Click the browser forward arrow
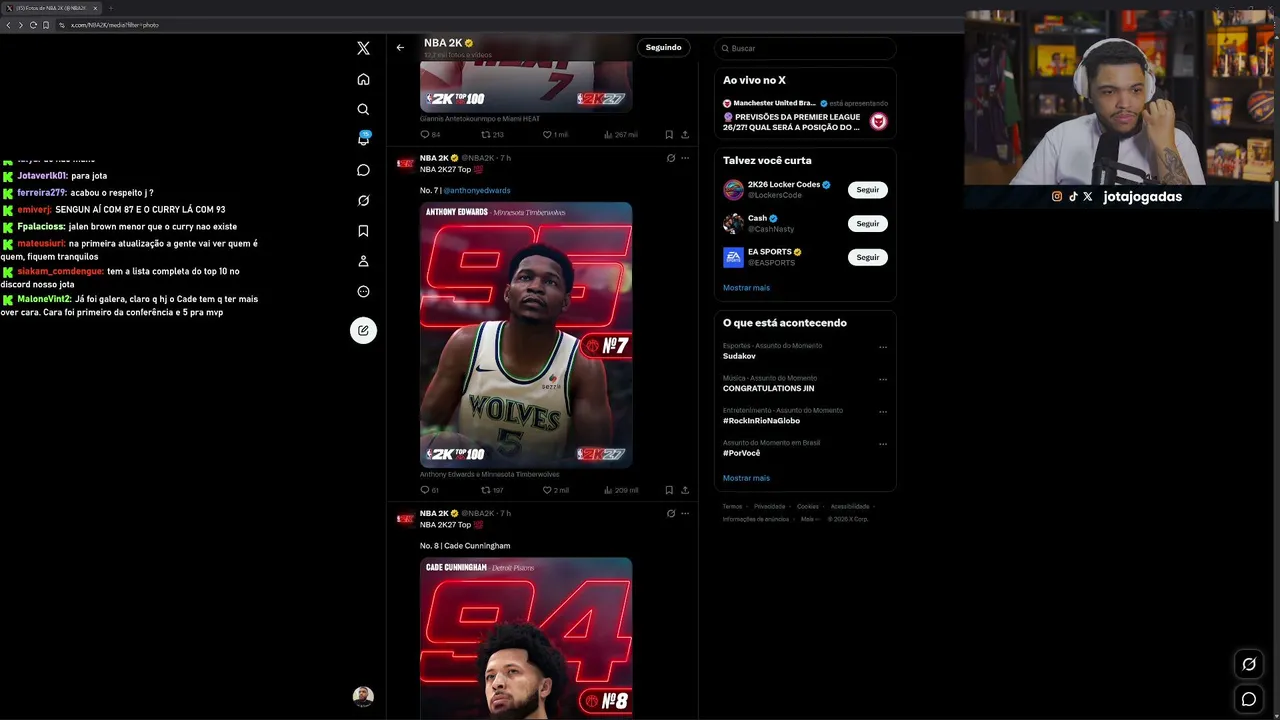The width and height of the screenshot is (1280, 720). pyautogui.click(x=20, y=25)
